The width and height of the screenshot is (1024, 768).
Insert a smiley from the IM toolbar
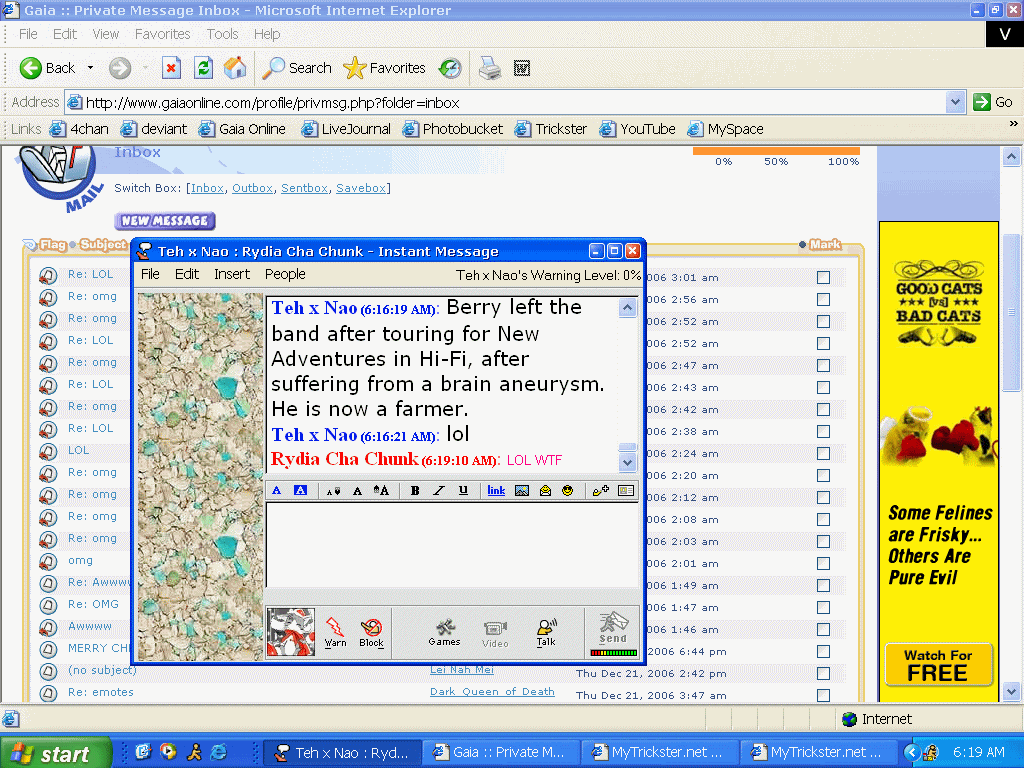(568, 490)
